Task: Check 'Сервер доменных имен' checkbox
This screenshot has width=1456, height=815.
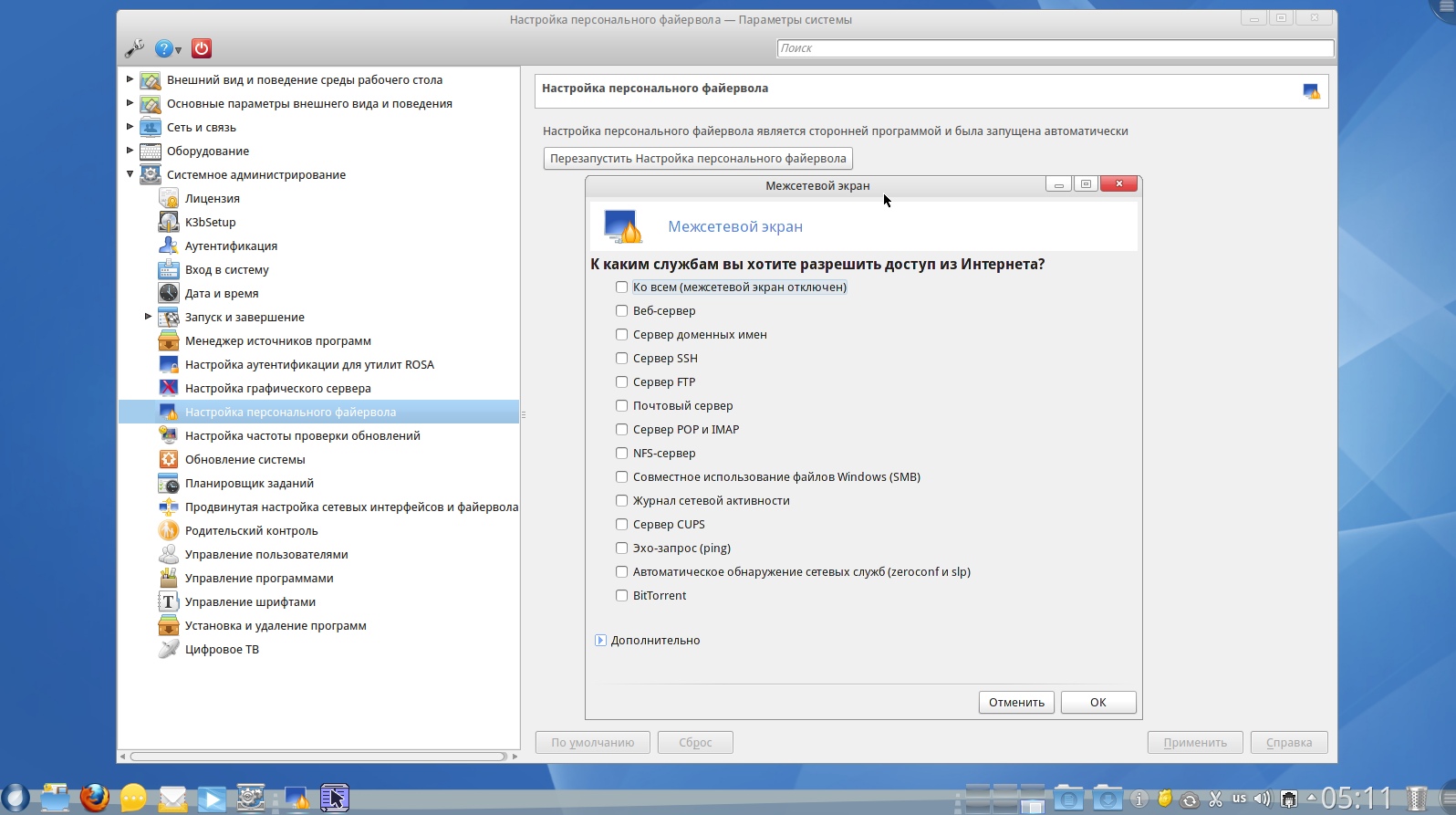Action: pos(621,334)
